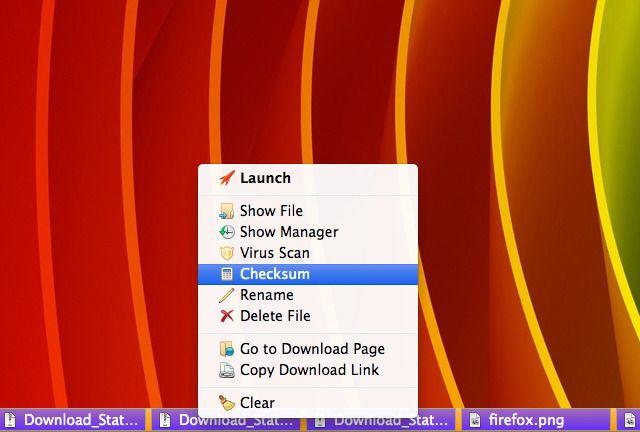Click the printer-style icon beside Copy Download Link

(x=227, y=370)
